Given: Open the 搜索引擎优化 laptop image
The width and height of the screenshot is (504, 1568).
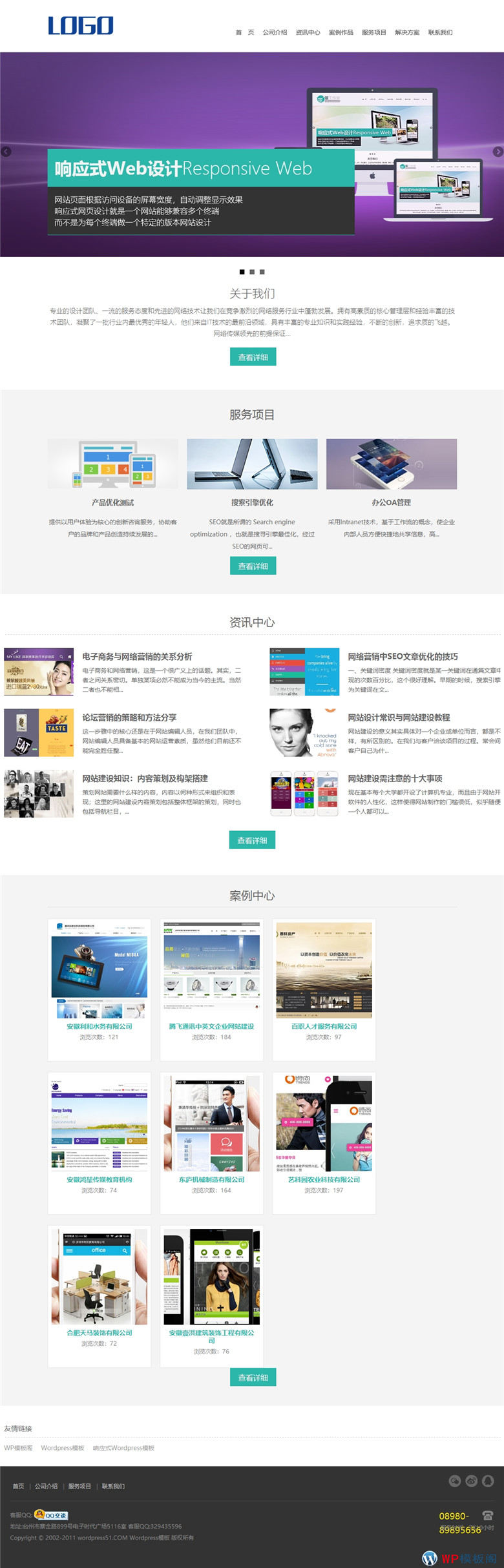Looking at the screenshot, I should point(252,464).
